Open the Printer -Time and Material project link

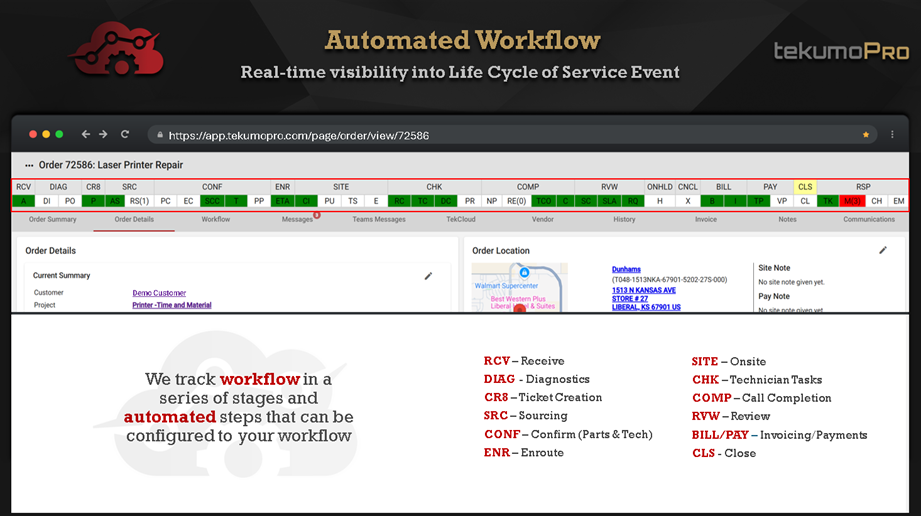171,305
